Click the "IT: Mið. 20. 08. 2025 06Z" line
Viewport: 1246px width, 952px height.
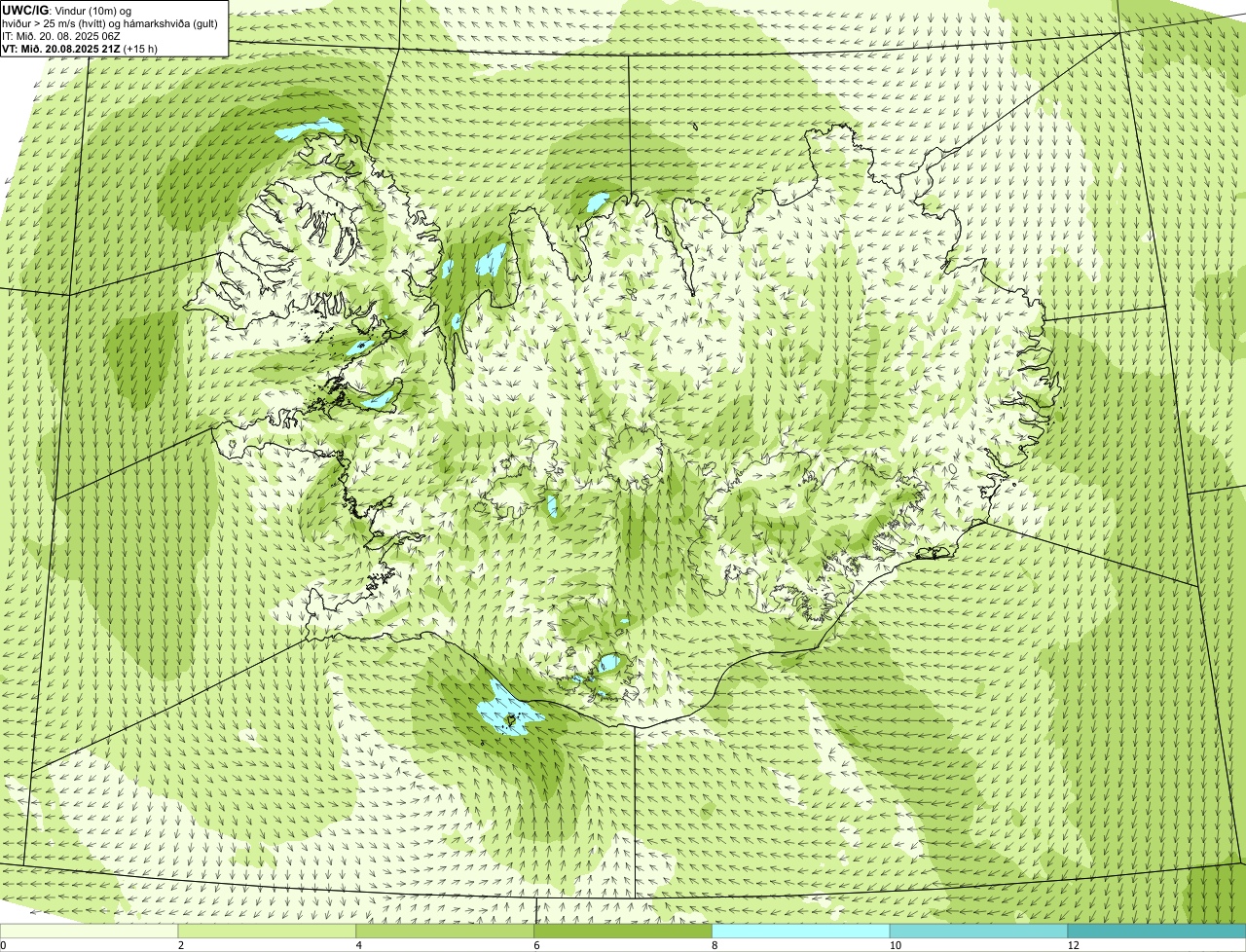coord(61,35)
